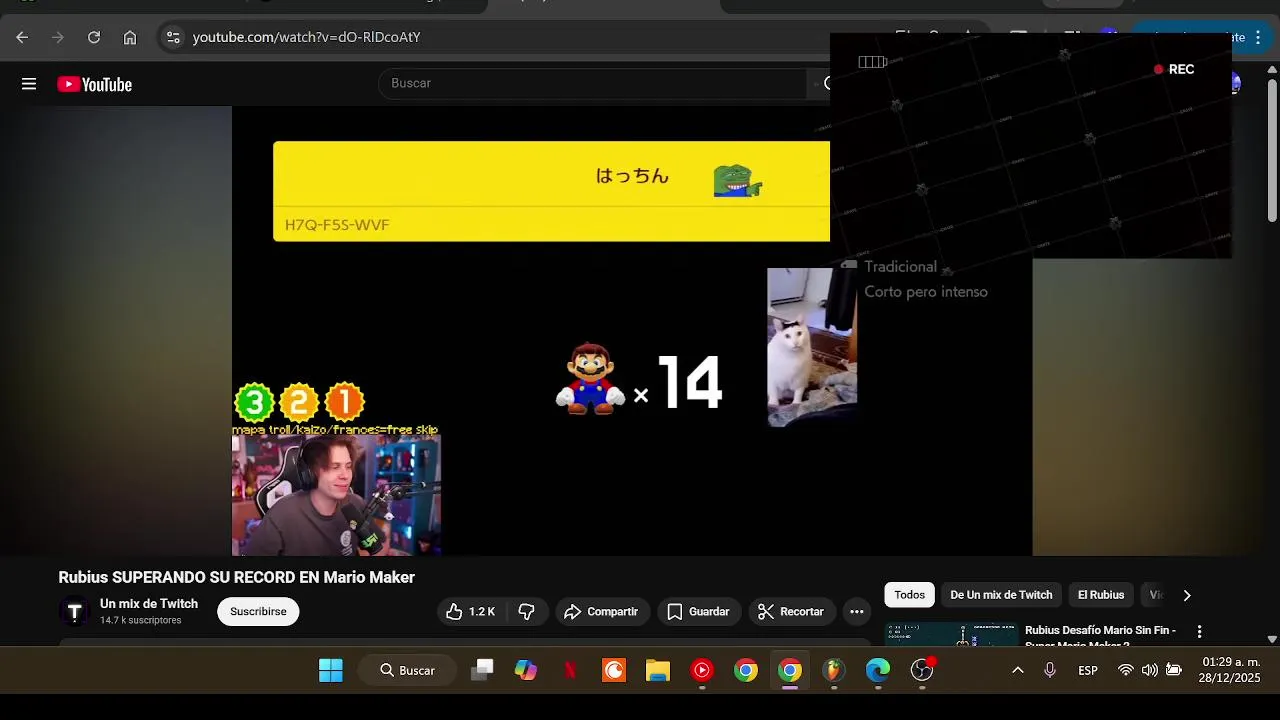Select the El Rubius filter chip
The width and height of the screenshot is (1280, 720).
click(x=1101, y=595)
